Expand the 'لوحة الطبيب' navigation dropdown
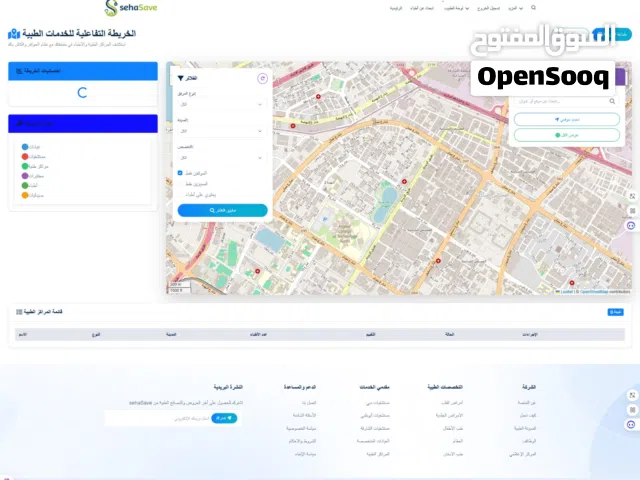 click(456, 8)
